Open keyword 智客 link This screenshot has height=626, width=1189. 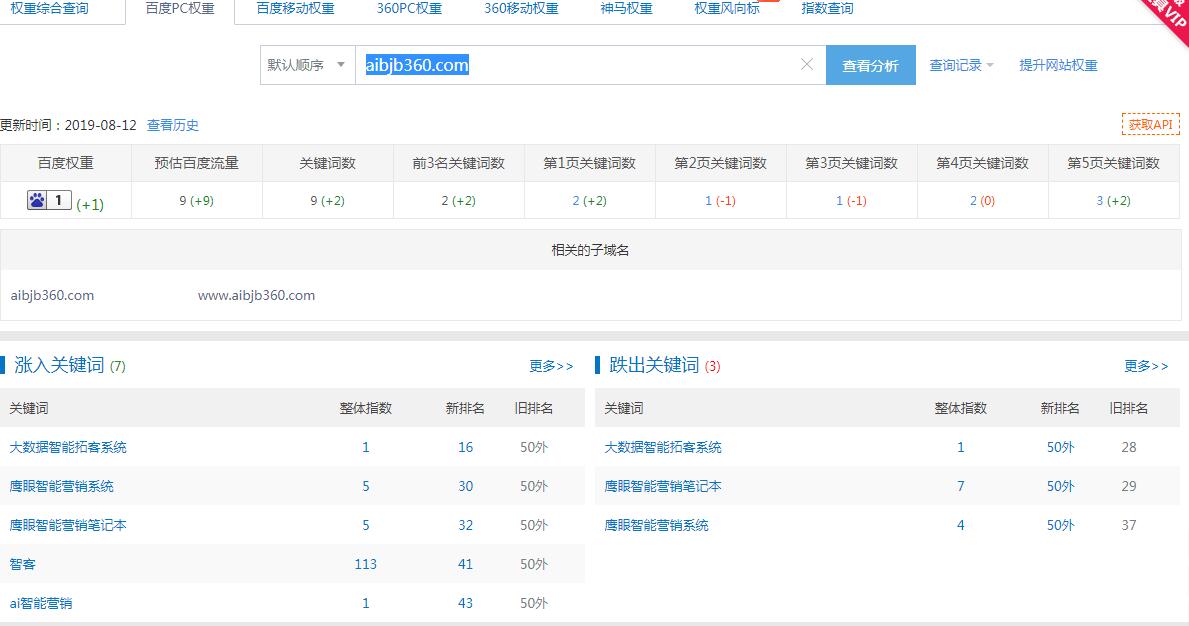pyautogui.click(x=22, y=565)
